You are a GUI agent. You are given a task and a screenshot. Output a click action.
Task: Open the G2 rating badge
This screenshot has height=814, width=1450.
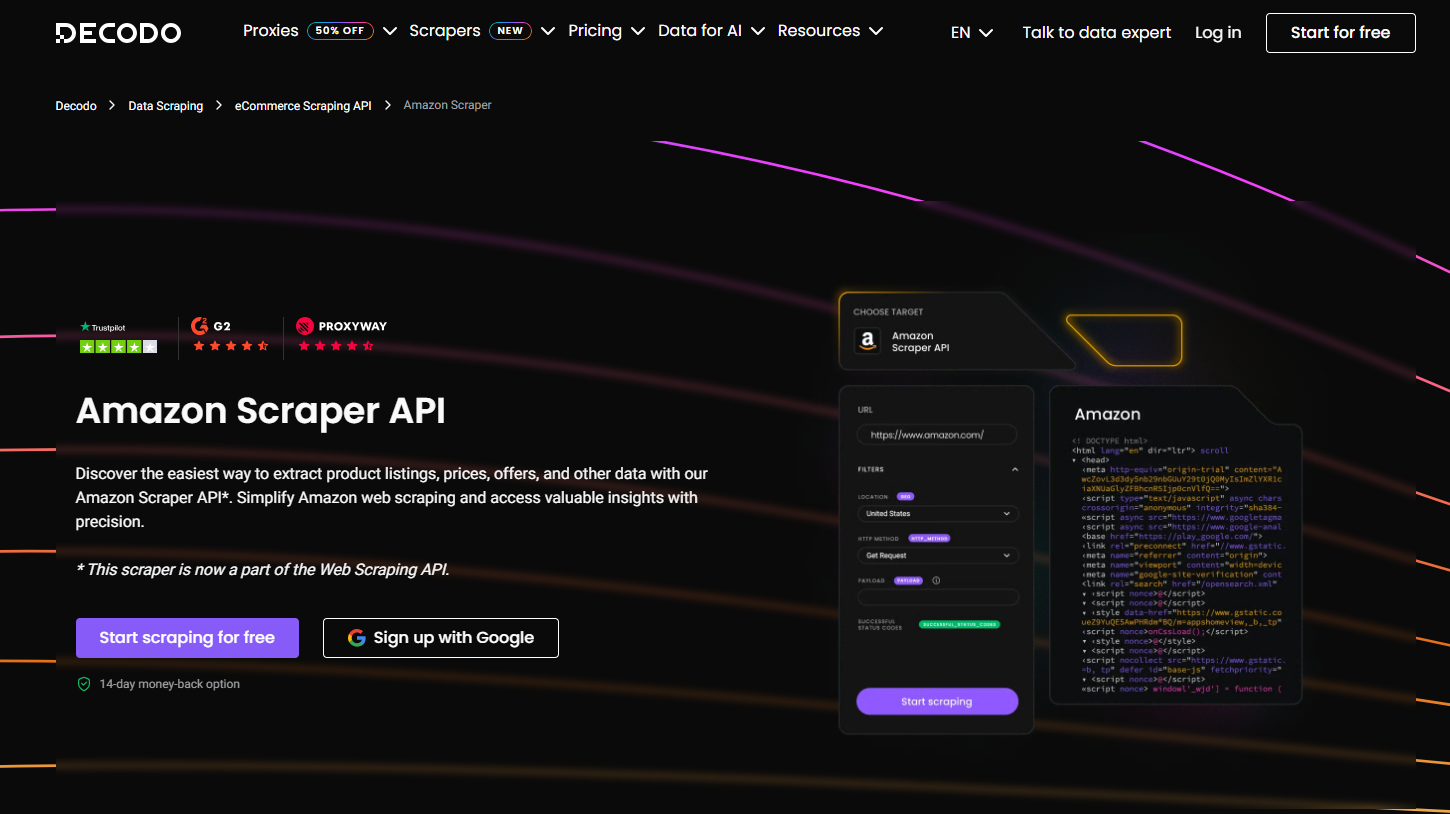point(230,336)
